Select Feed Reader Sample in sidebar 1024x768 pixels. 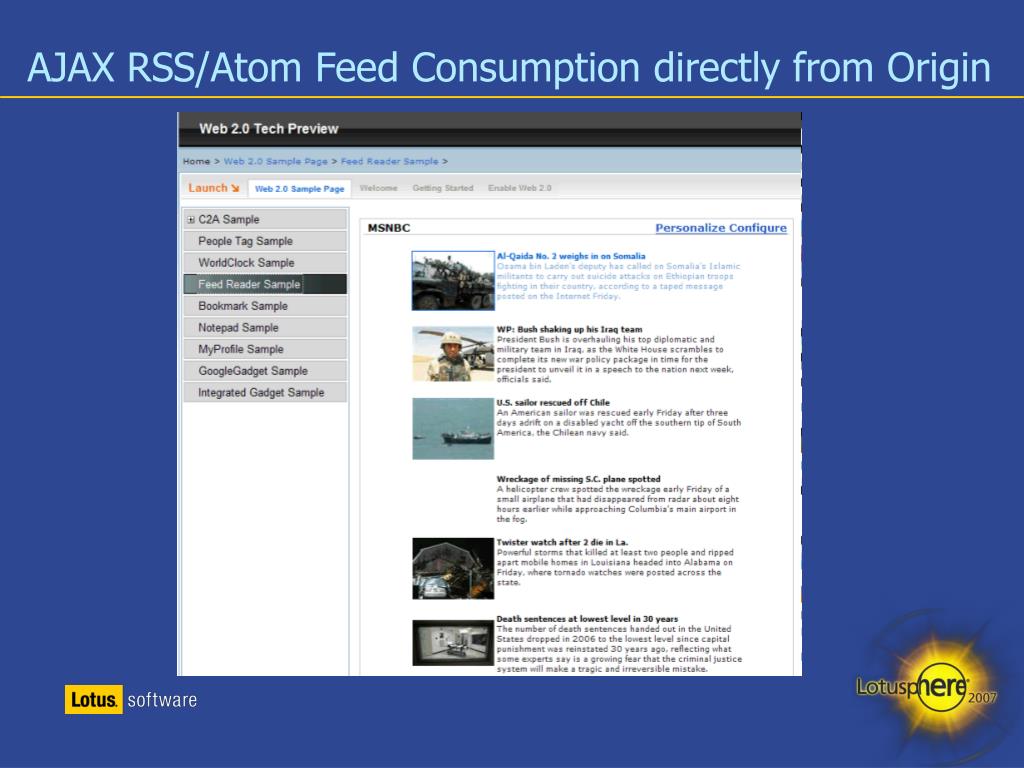265,284
